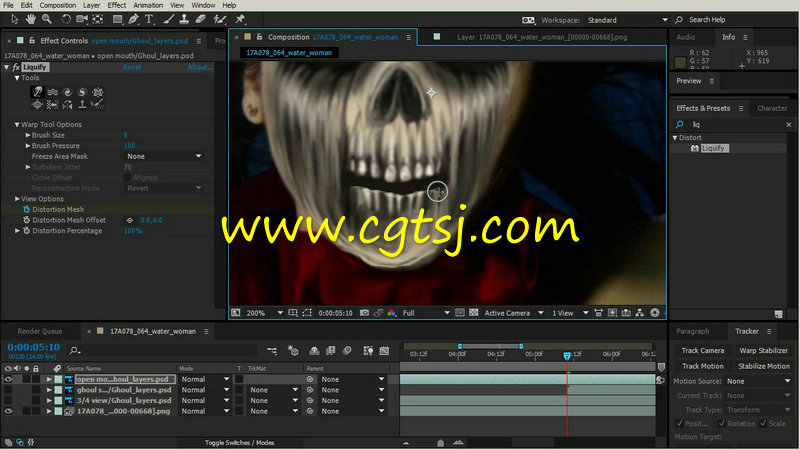Switch to the Paragraph tab
Screen dimensions: 800x450
(x=692, y=331)
